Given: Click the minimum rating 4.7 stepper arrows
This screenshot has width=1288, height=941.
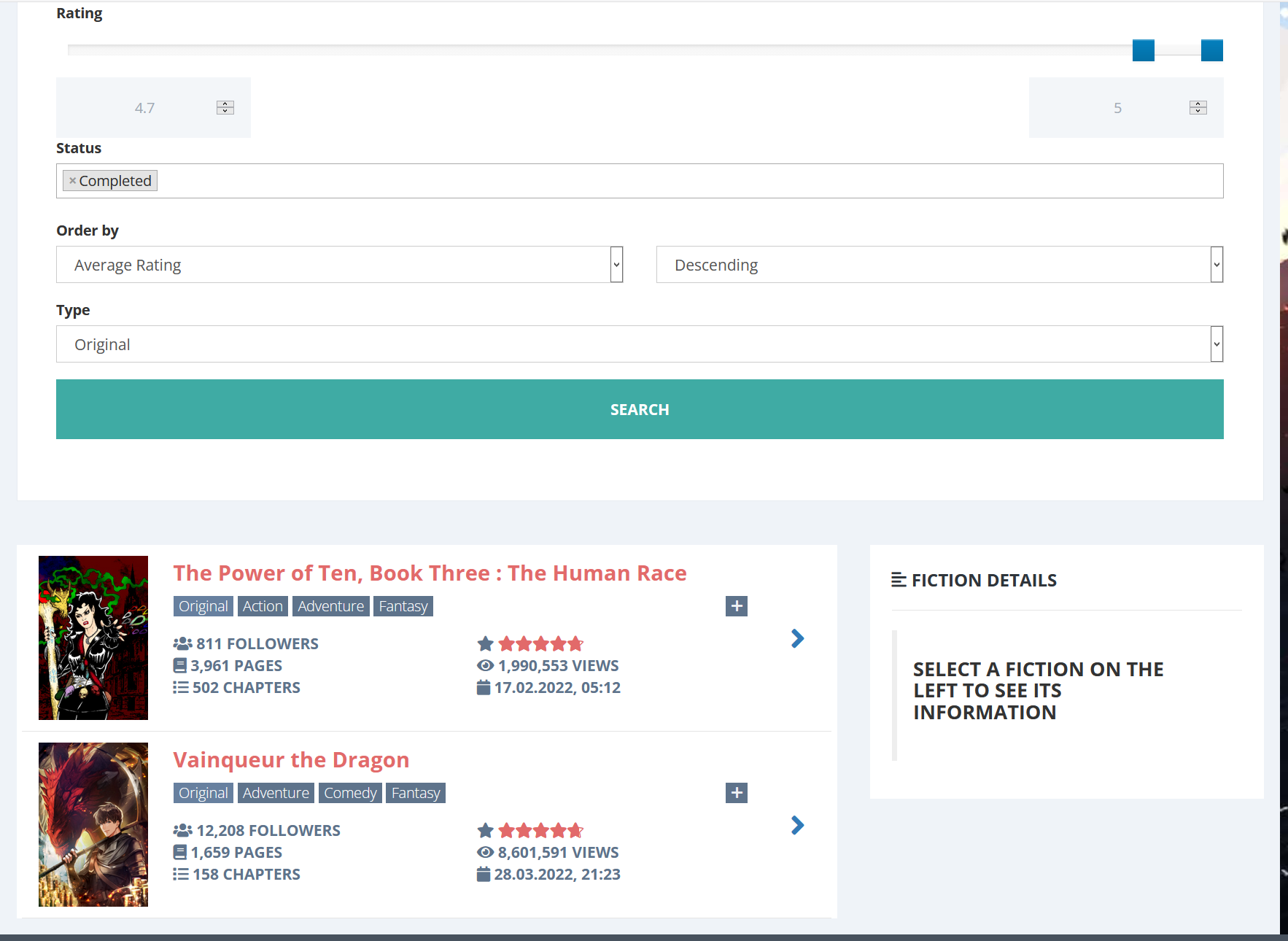Looking at the screenshot, I should tap(225, 108).
